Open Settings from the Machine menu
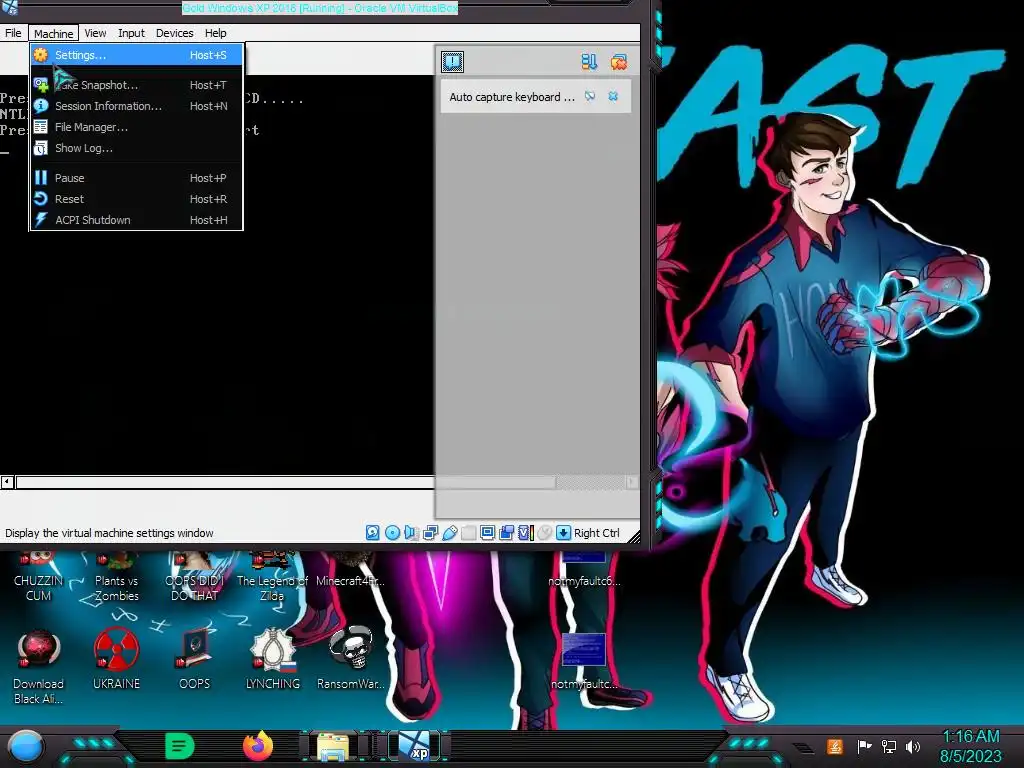Screen dimensions: 1024x768 (x=136, y=55)
